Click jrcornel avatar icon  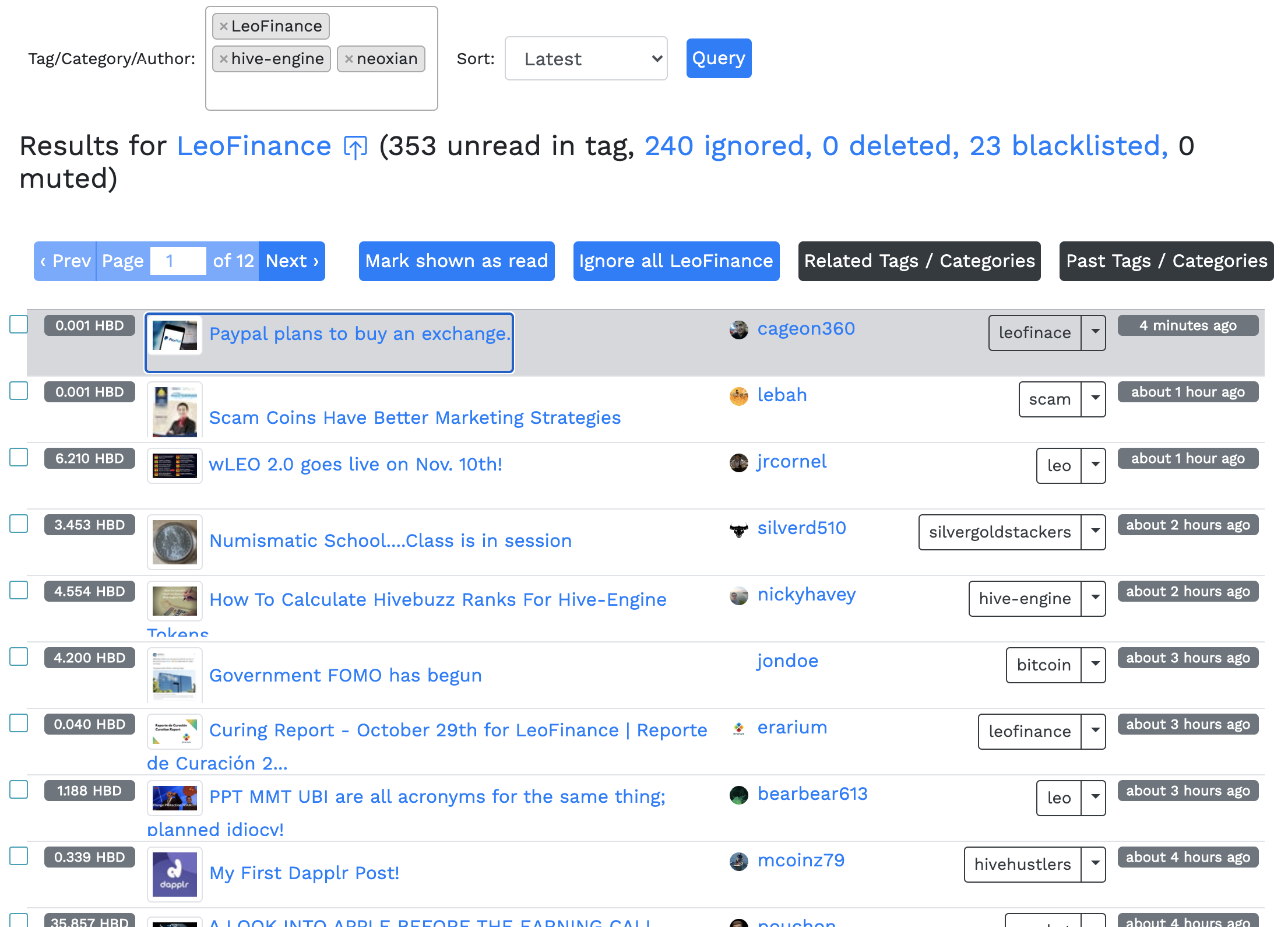point(739,462)
